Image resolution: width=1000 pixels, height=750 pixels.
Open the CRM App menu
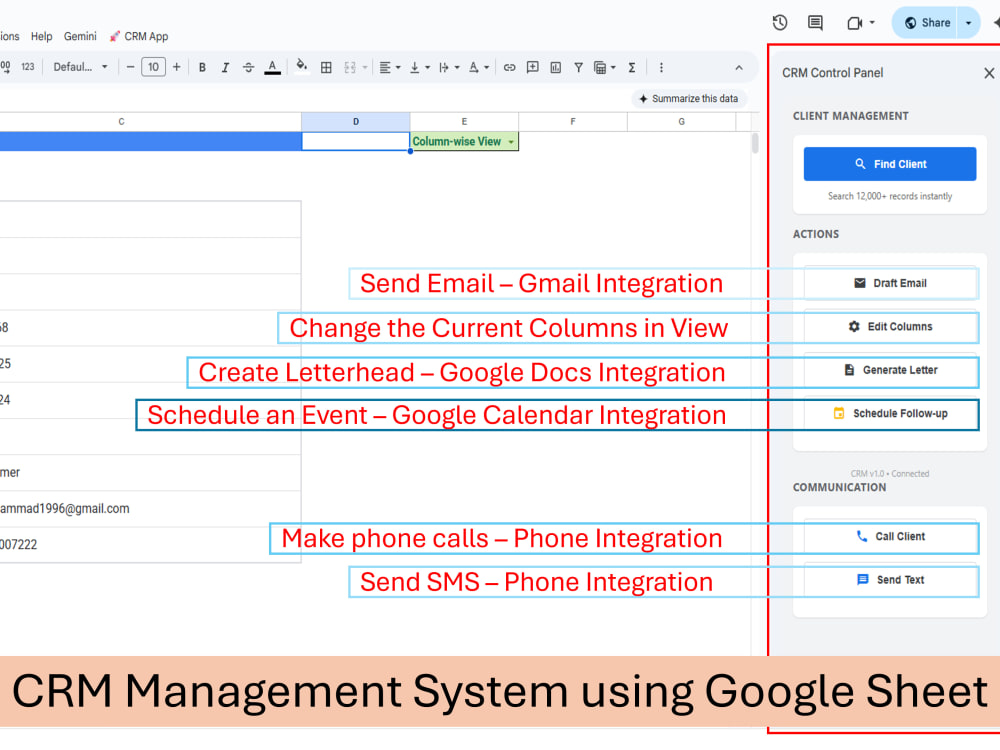tap(139, 36)
